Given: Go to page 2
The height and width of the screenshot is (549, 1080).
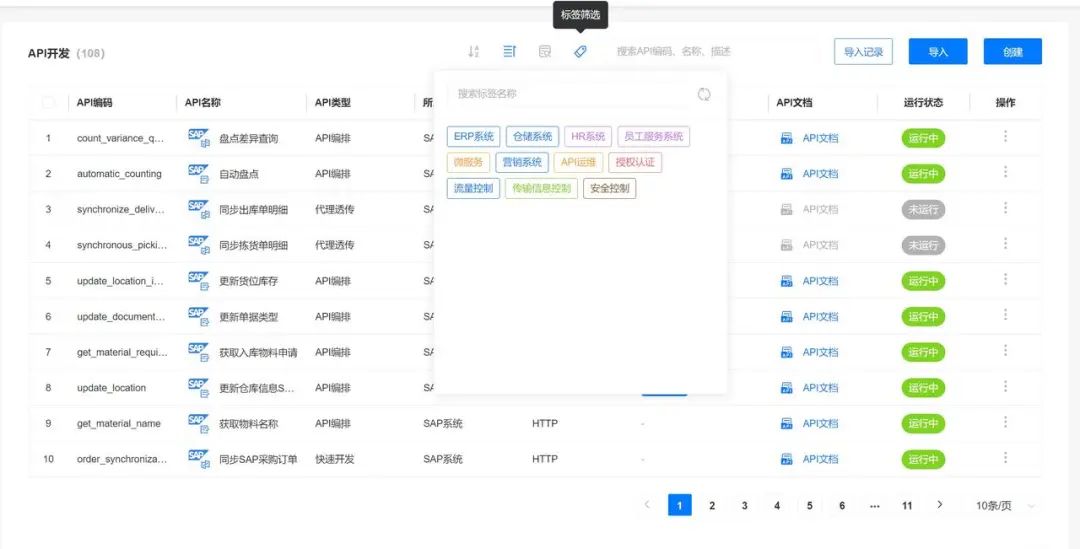Looking at the screenshot, I should (x=712, y=506).
